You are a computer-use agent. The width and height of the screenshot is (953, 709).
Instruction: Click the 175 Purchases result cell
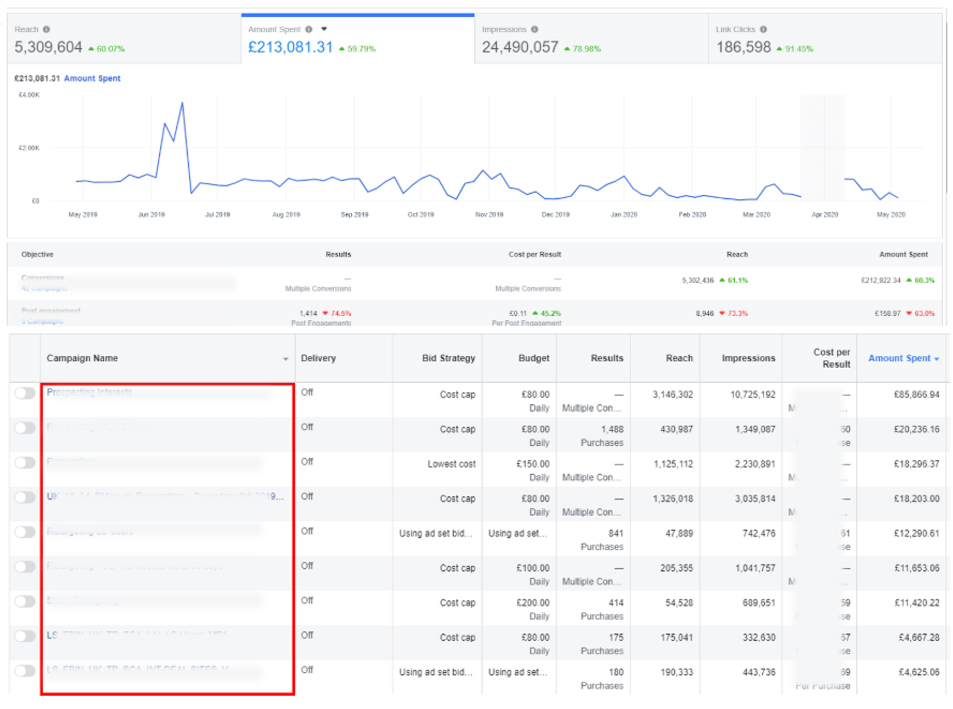[x=602, y=644]
